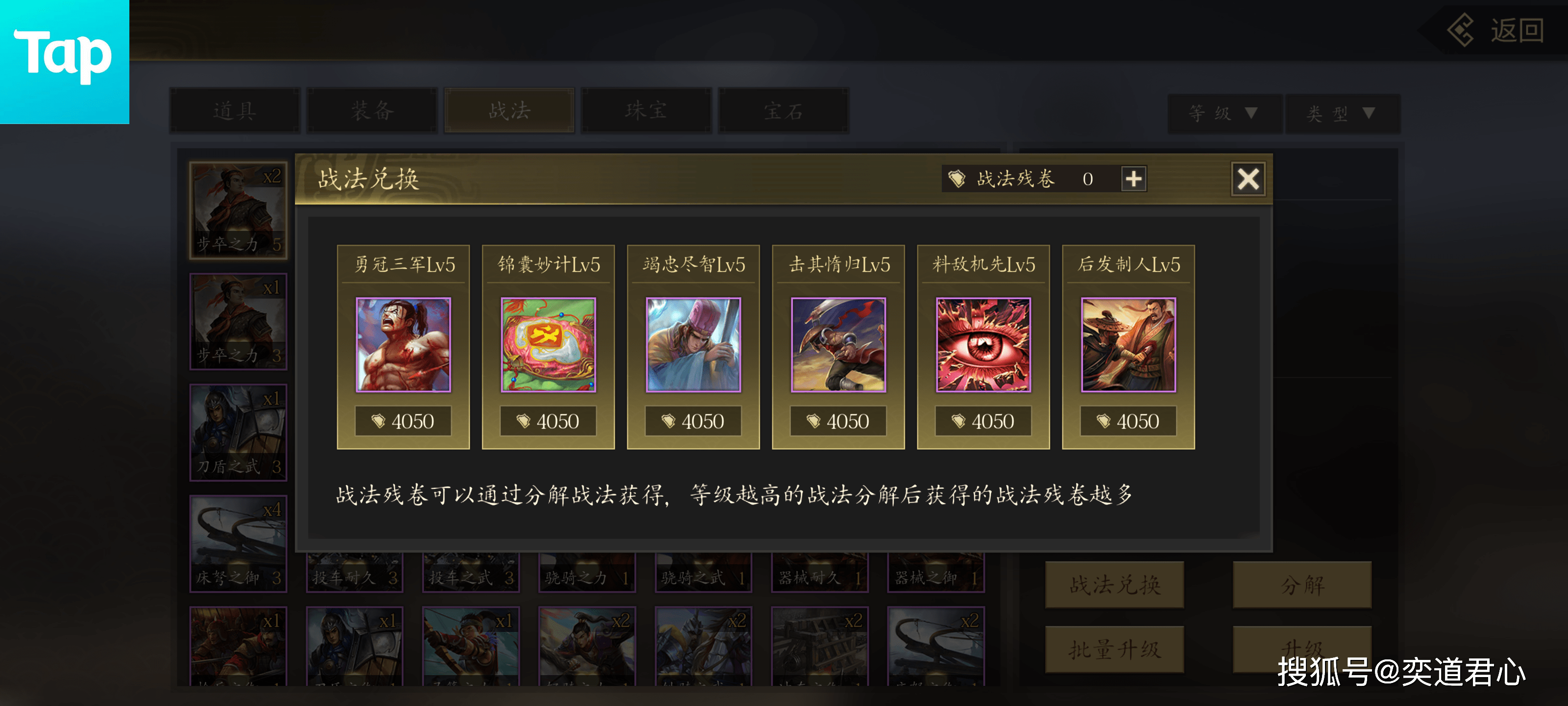The height and width of the screenshot is (706, 1568).
Task: Choose the 后发制人Lv5 tactic icon
Action: 1128,344
